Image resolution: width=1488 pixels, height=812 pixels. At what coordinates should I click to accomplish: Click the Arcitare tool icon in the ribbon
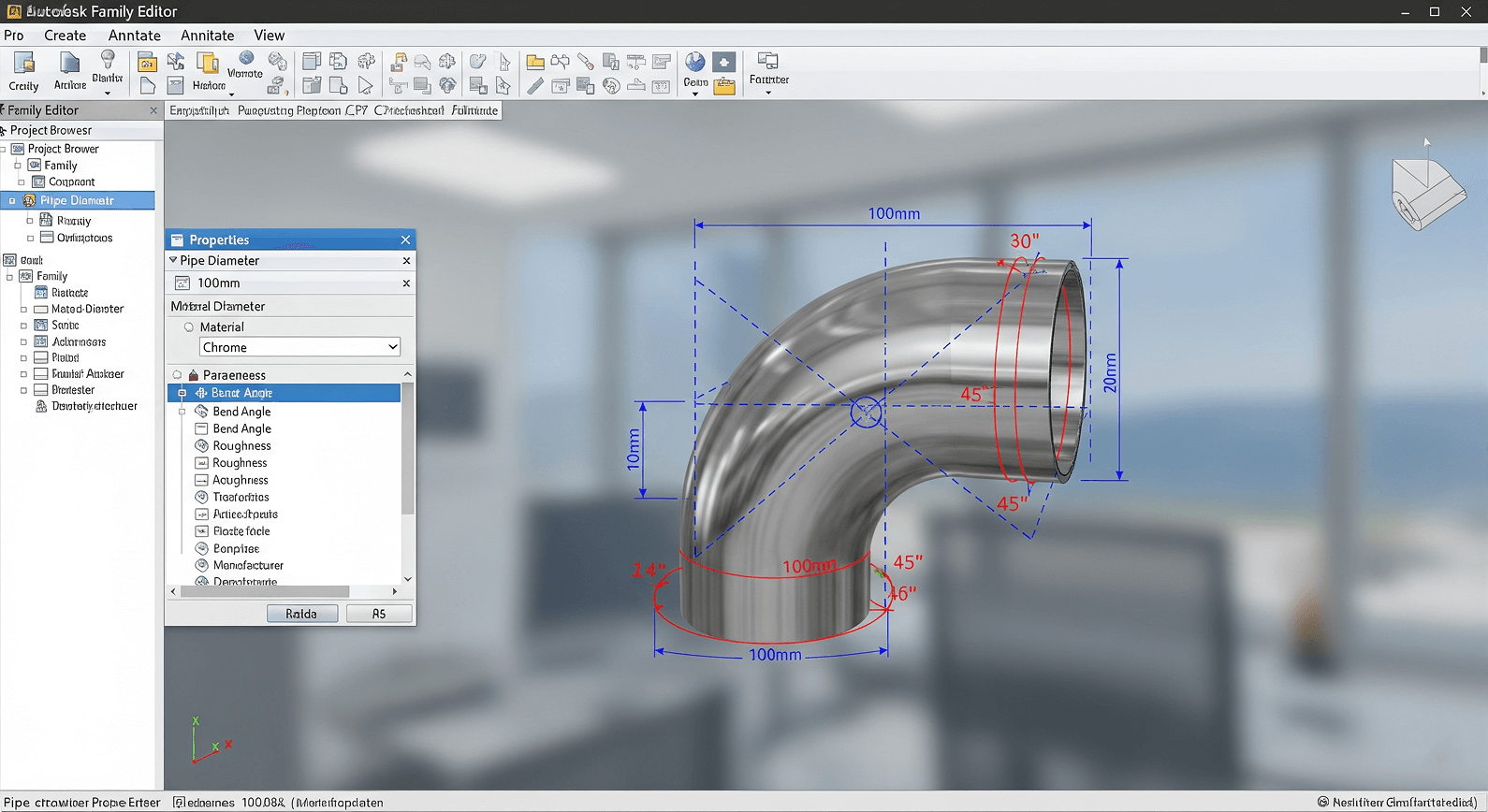pyautogui.click(x=69, y=64)
